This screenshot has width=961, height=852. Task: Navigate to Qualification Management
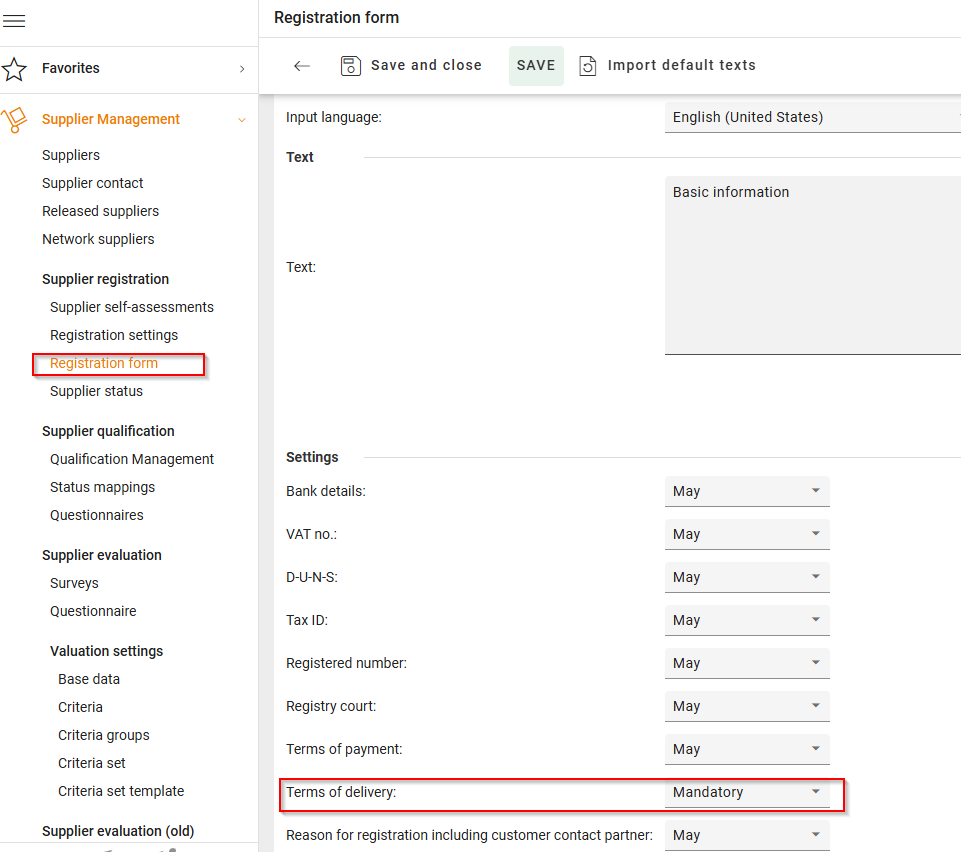132,459
